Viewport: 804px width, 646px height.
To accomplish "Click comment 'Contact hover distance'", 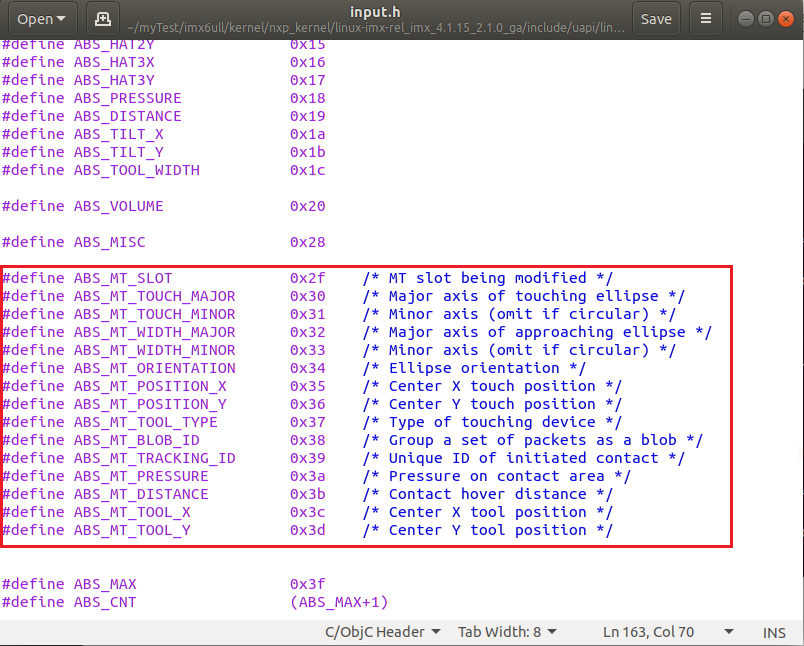I will 488,494.
